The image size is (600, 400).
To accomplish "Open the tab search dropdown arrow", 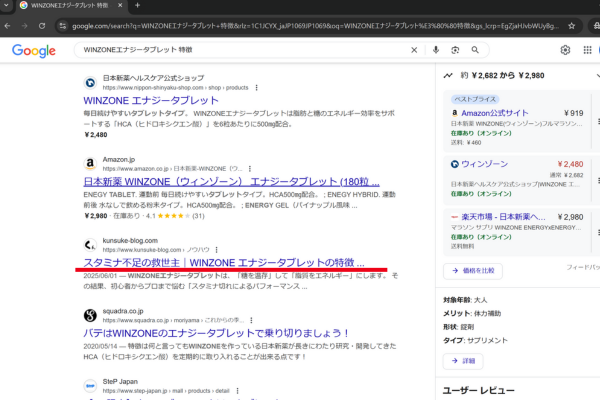I will click(x=6, y=5).
